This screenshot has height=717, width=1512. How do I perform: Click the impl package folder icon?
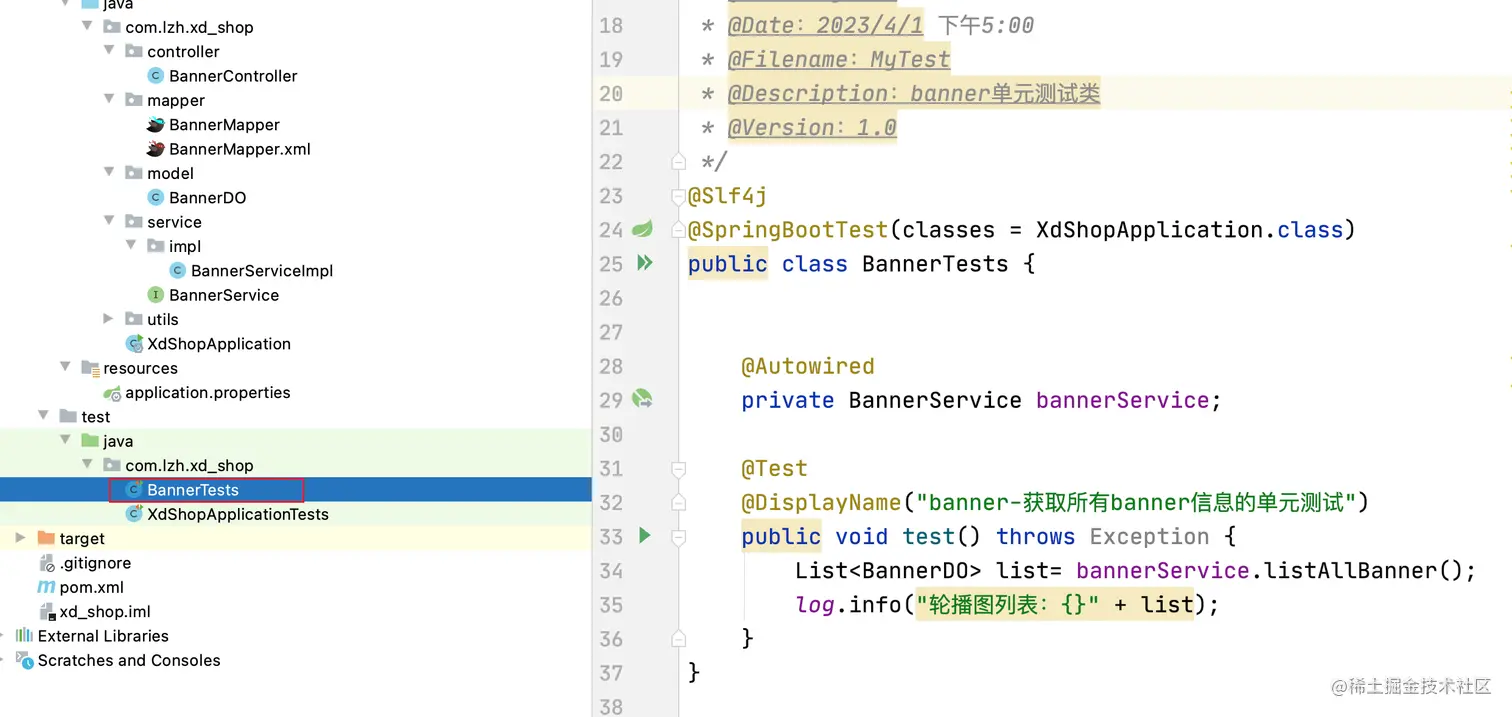(x=156, y=246)
